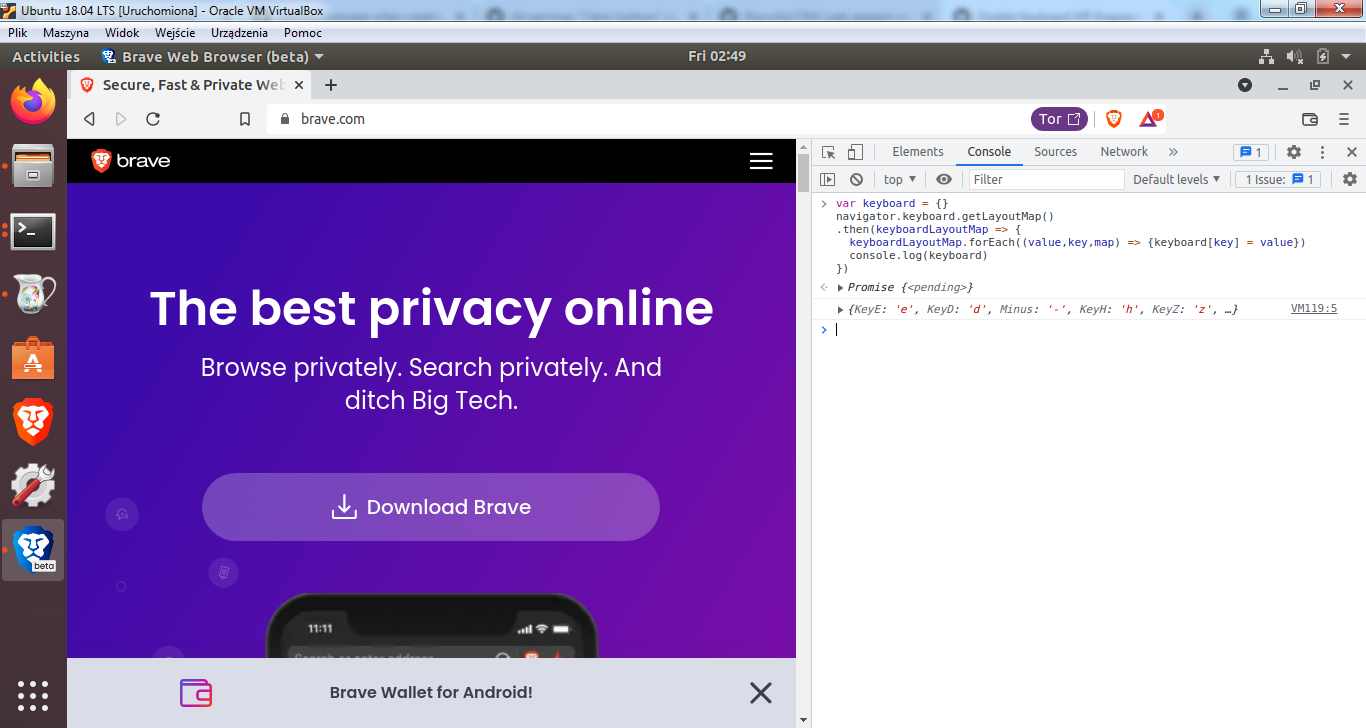Toggle the eye icon for live expressions
Image resolution: width=1366 pixels, height=728 pixels.
[x=943, y=178]
